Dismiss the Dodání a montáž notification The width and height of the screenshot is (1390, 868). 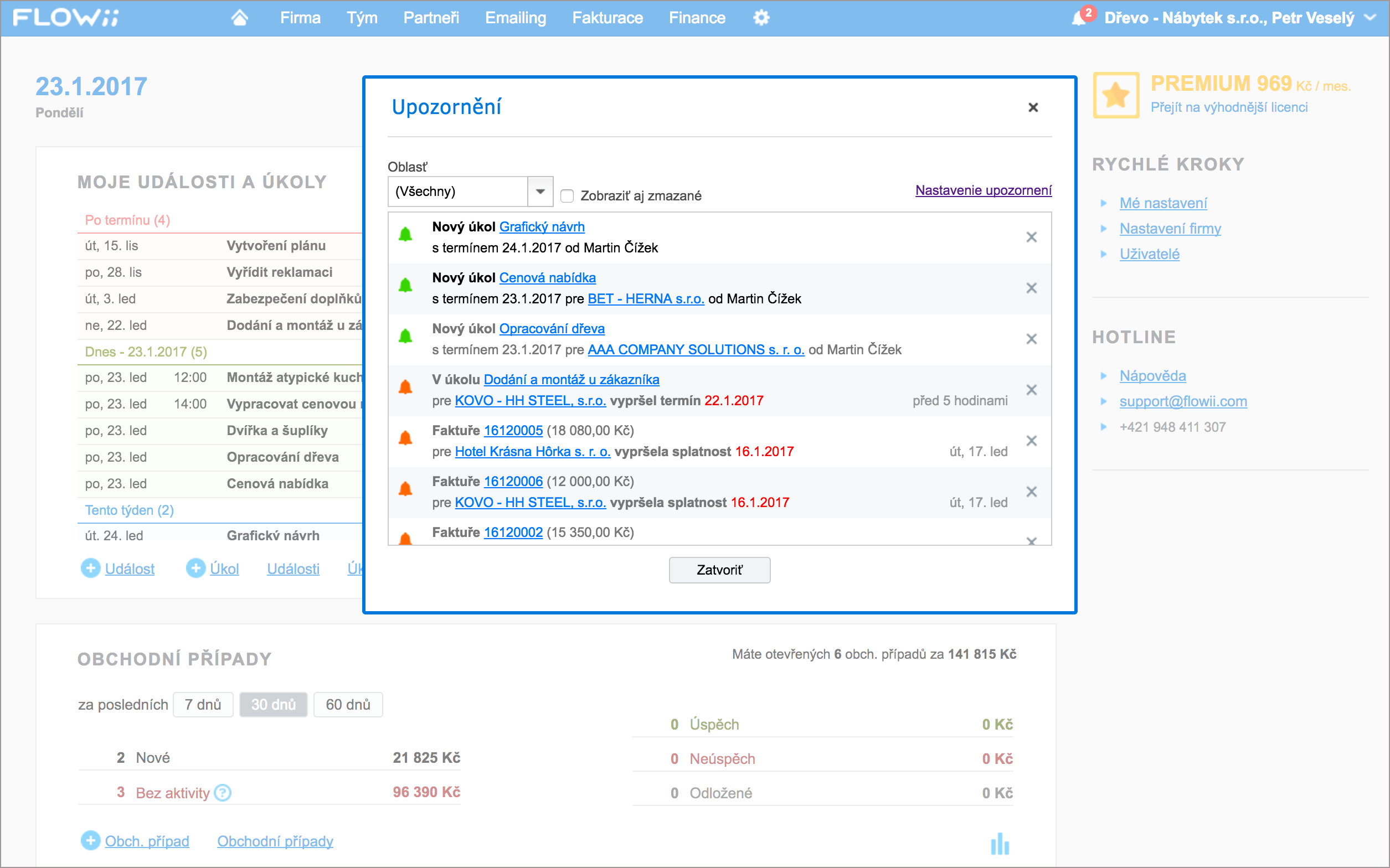pyautogui.click(x=1031, y=390)
